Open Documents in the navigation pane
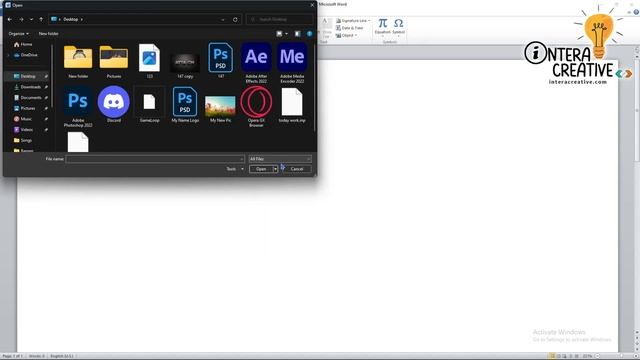This screenshot has width=640, height=360. pos(28,98)
